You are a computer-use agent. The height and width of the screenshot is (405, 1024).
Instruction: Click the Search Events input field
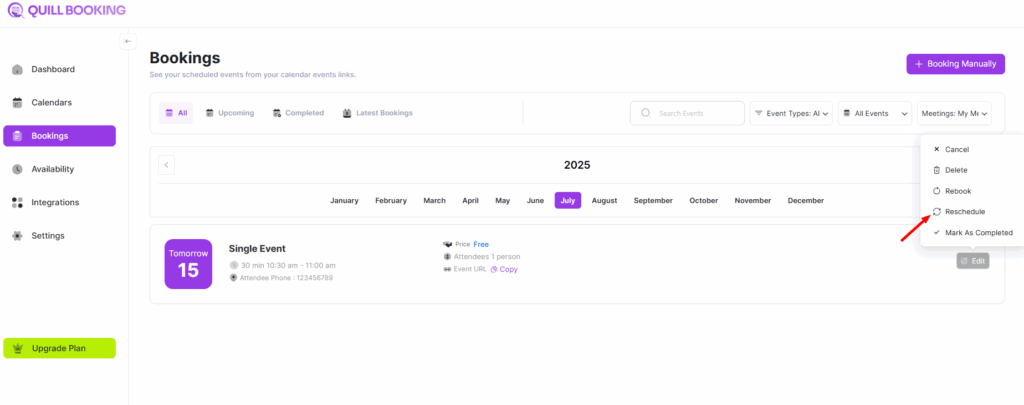(x=688, y=114)
